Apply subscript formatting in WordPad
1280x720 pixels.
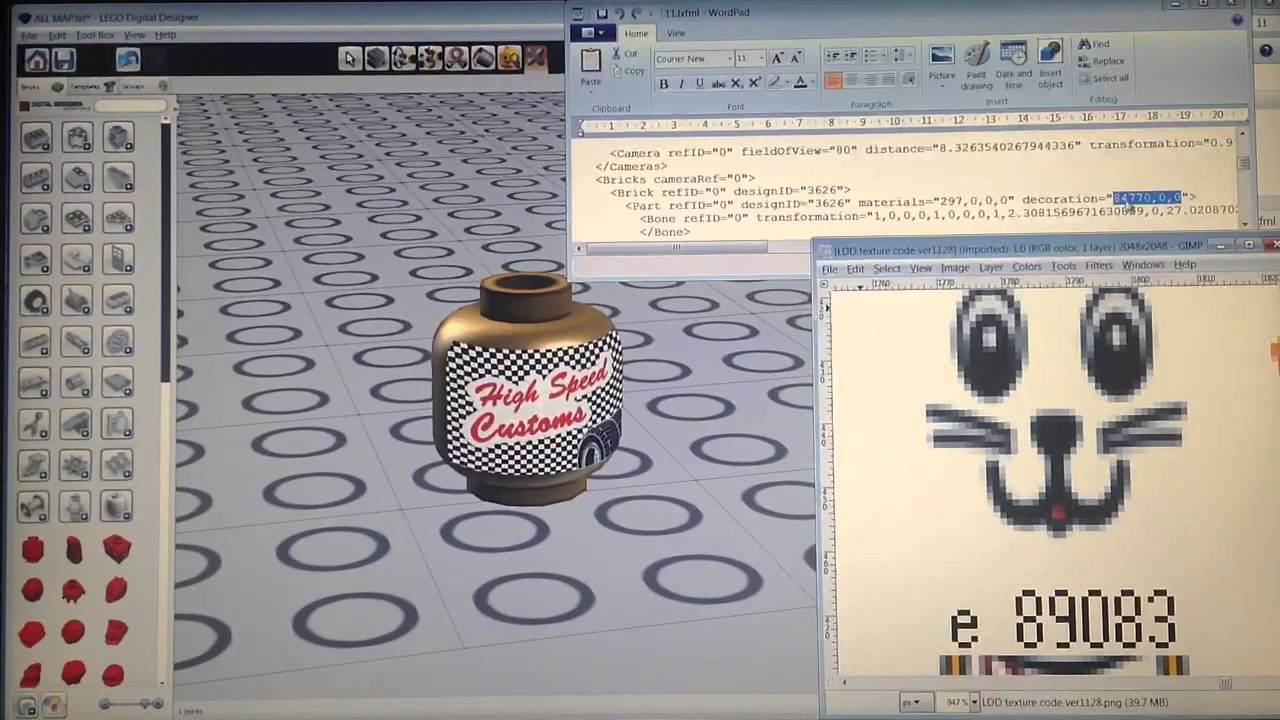click(737, 84)
